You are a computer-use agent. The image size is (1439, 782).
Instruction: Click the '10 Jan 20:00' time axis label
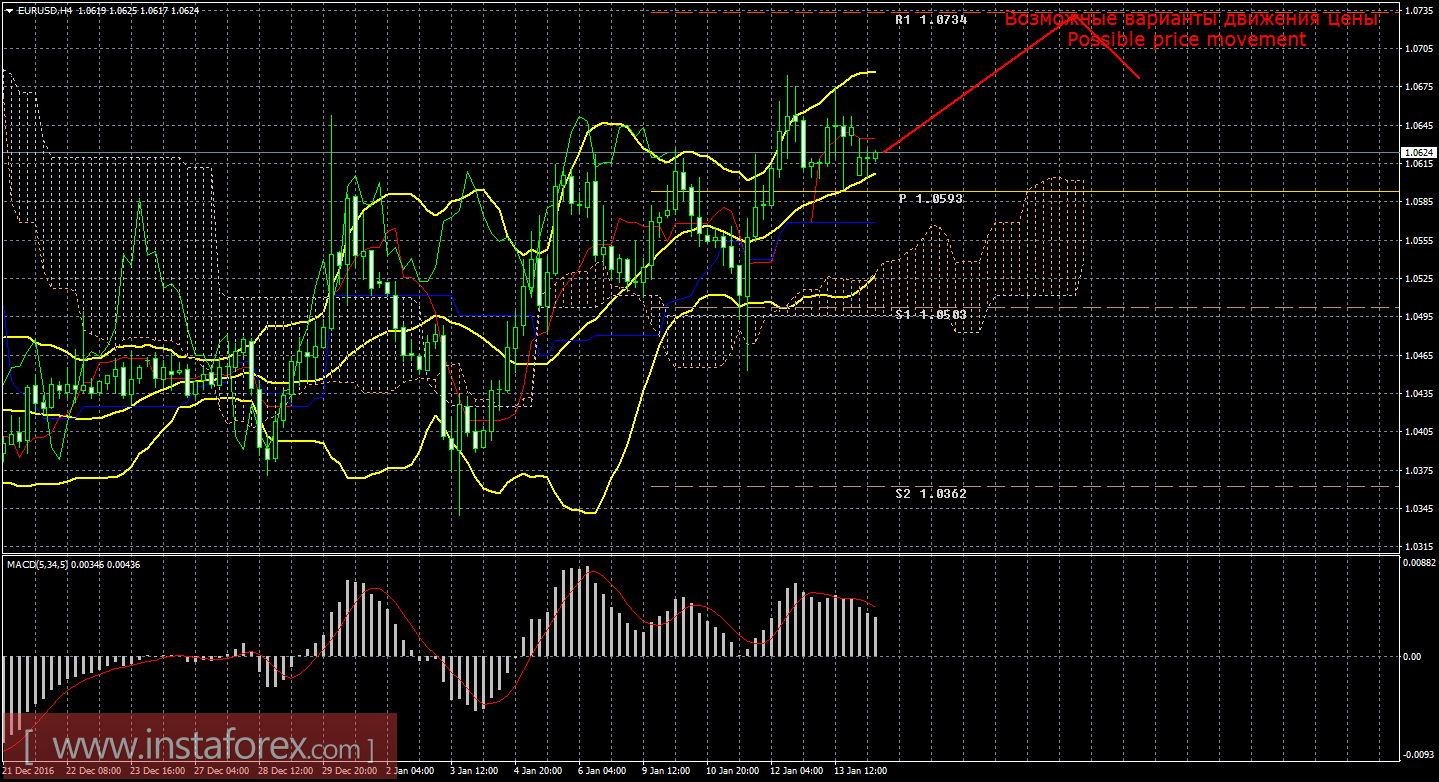(732, 771)
